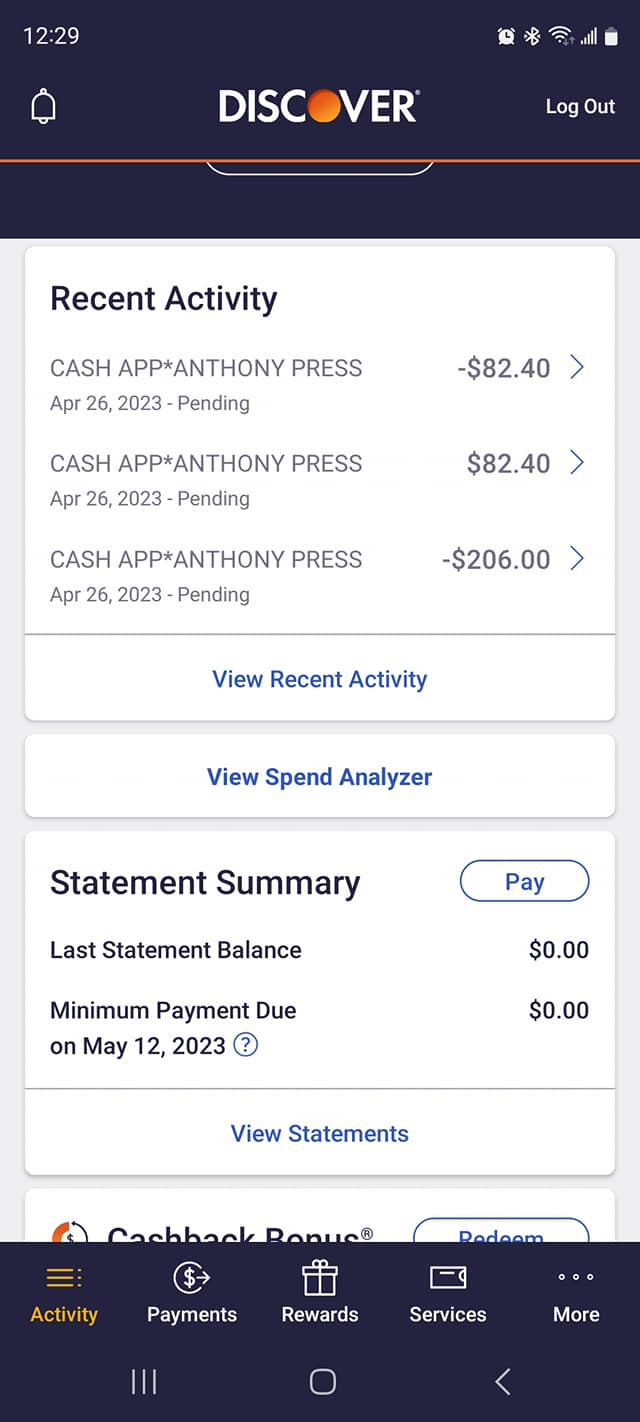Open the Services card icon
The height and width of the screenshot is (1422, 640).
pyautogui.click(x=448, y=1278)
